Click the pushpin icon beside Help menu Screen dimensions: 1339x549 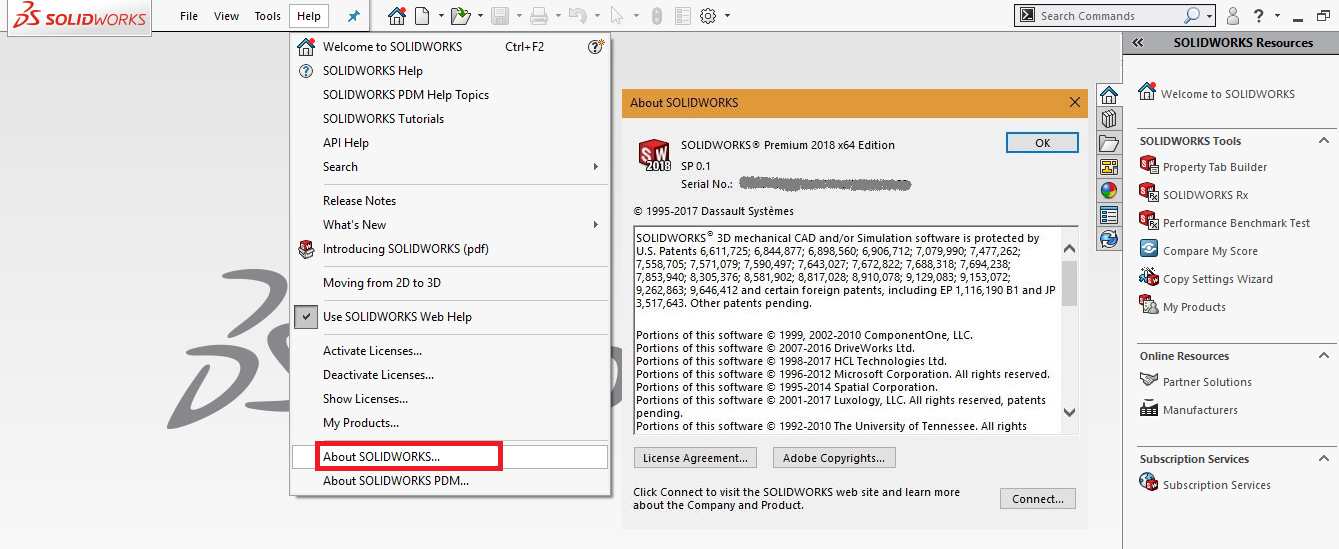(x=353, y=16)
